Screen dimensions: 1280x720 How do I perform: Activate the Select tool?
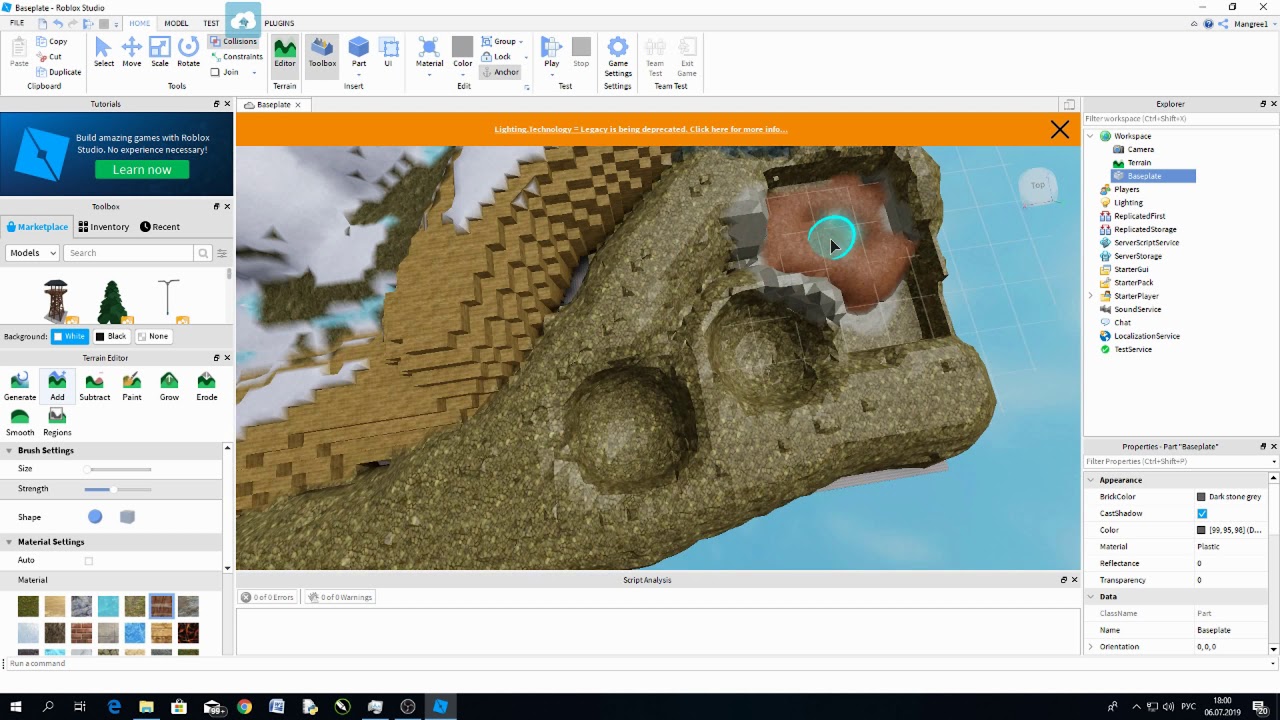point(104,53)
